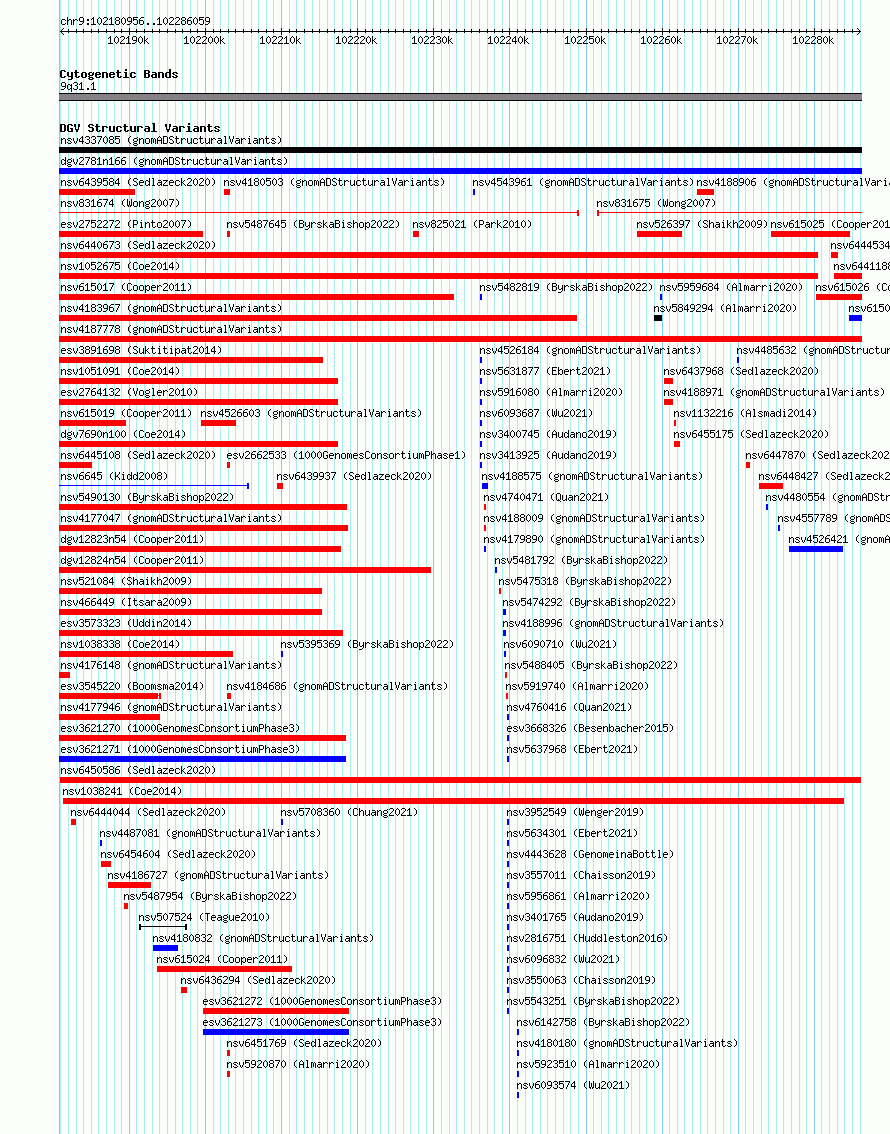
Task: Select nsv5708360 (Chuang2021) label
Action: pyautogui.click(x=349, y=811)
